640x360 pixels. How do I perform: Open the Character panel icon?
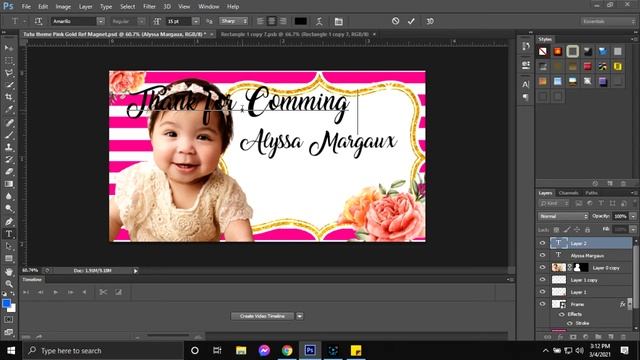click(x=526, y=84)
